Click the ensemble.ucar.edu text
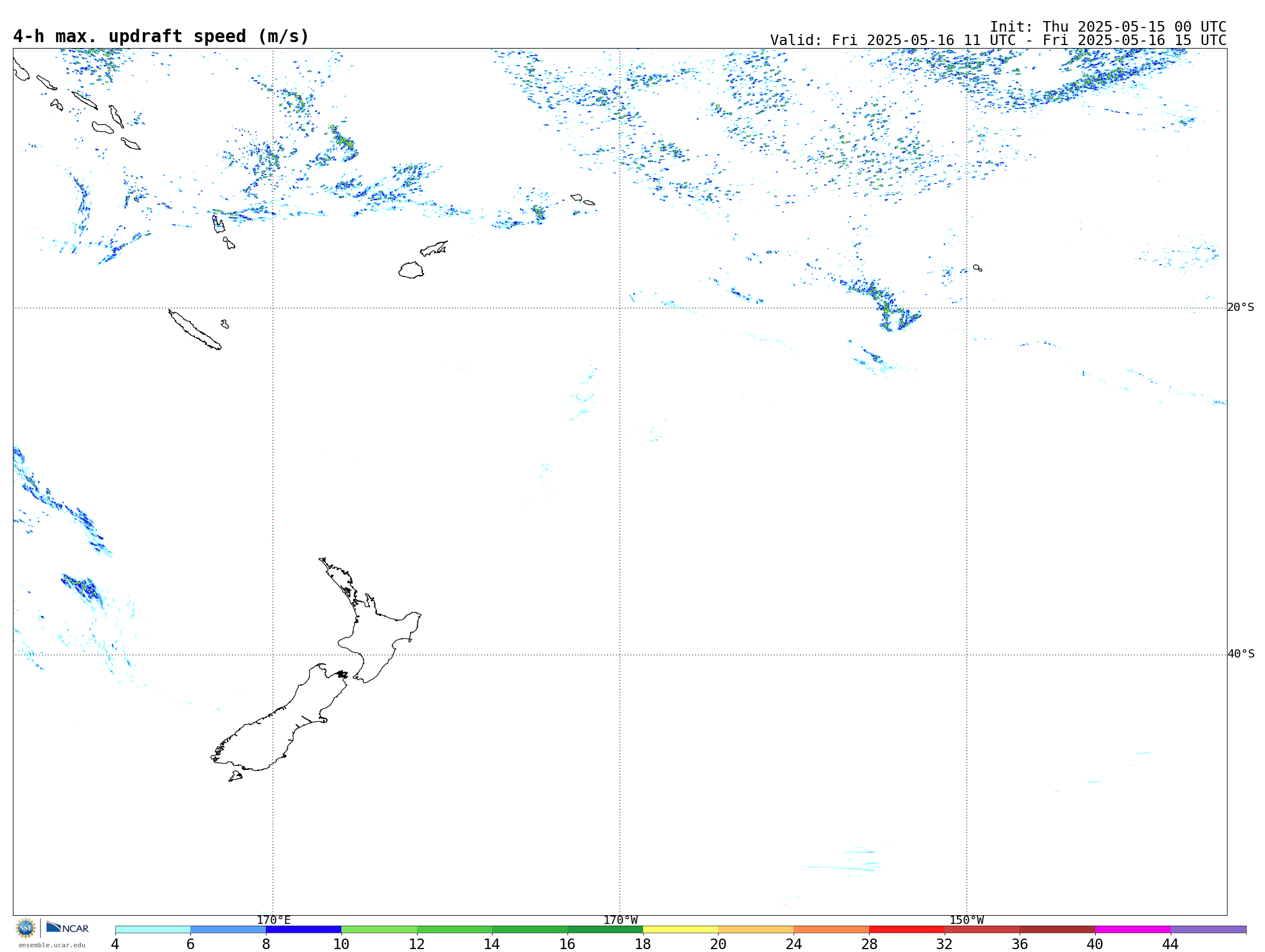This screenshot has height=952, width=1265. (52, 945)
